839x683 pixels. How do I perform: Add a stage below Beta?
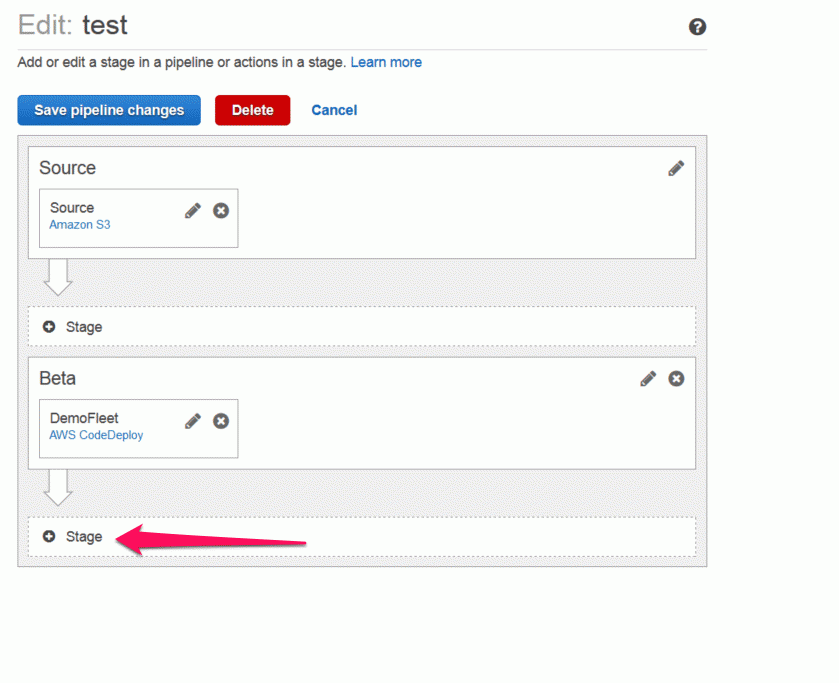pos(362,536)
